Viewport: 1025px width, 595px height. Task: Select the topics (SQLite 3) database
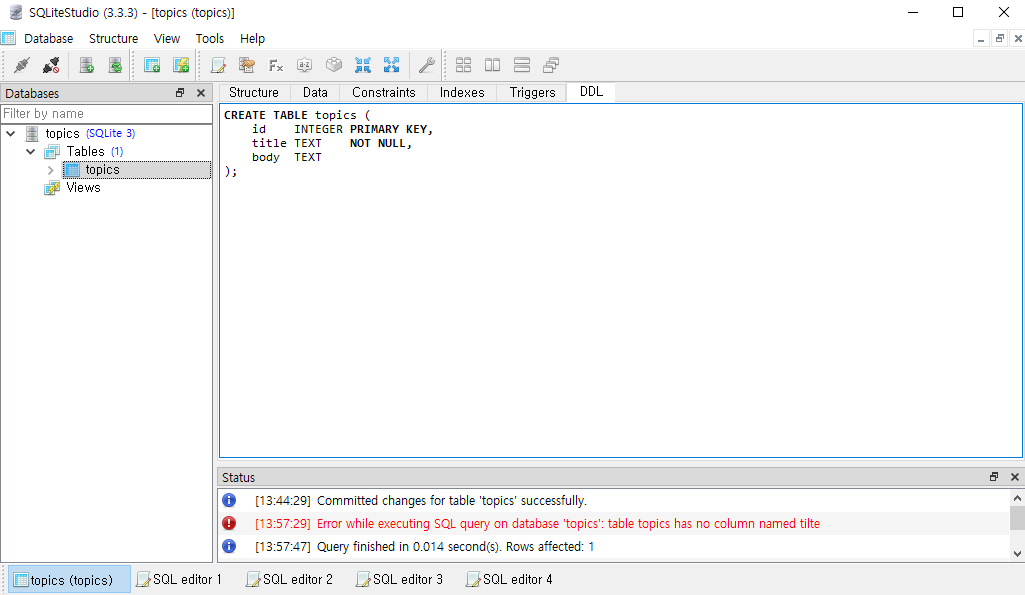90,133
